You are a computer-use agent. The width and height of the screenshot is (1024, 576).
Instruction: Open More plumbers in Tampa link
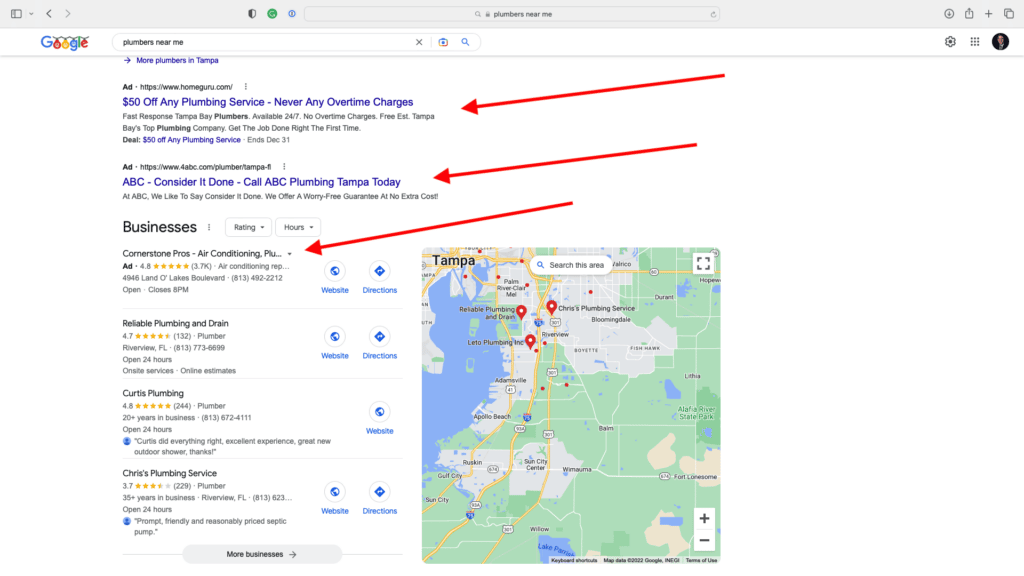click(x=177, y=60)
